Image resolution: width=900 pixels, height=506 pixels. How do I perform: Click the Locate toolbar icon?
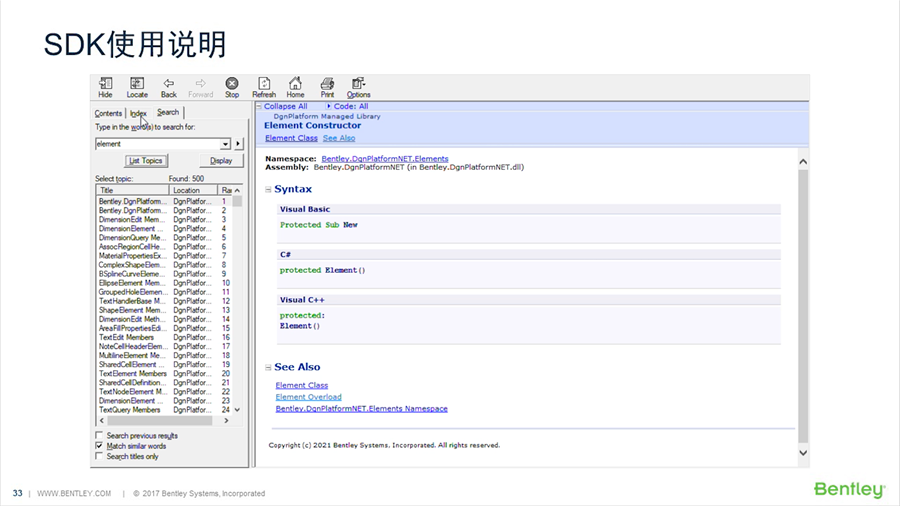pos(137,87)
